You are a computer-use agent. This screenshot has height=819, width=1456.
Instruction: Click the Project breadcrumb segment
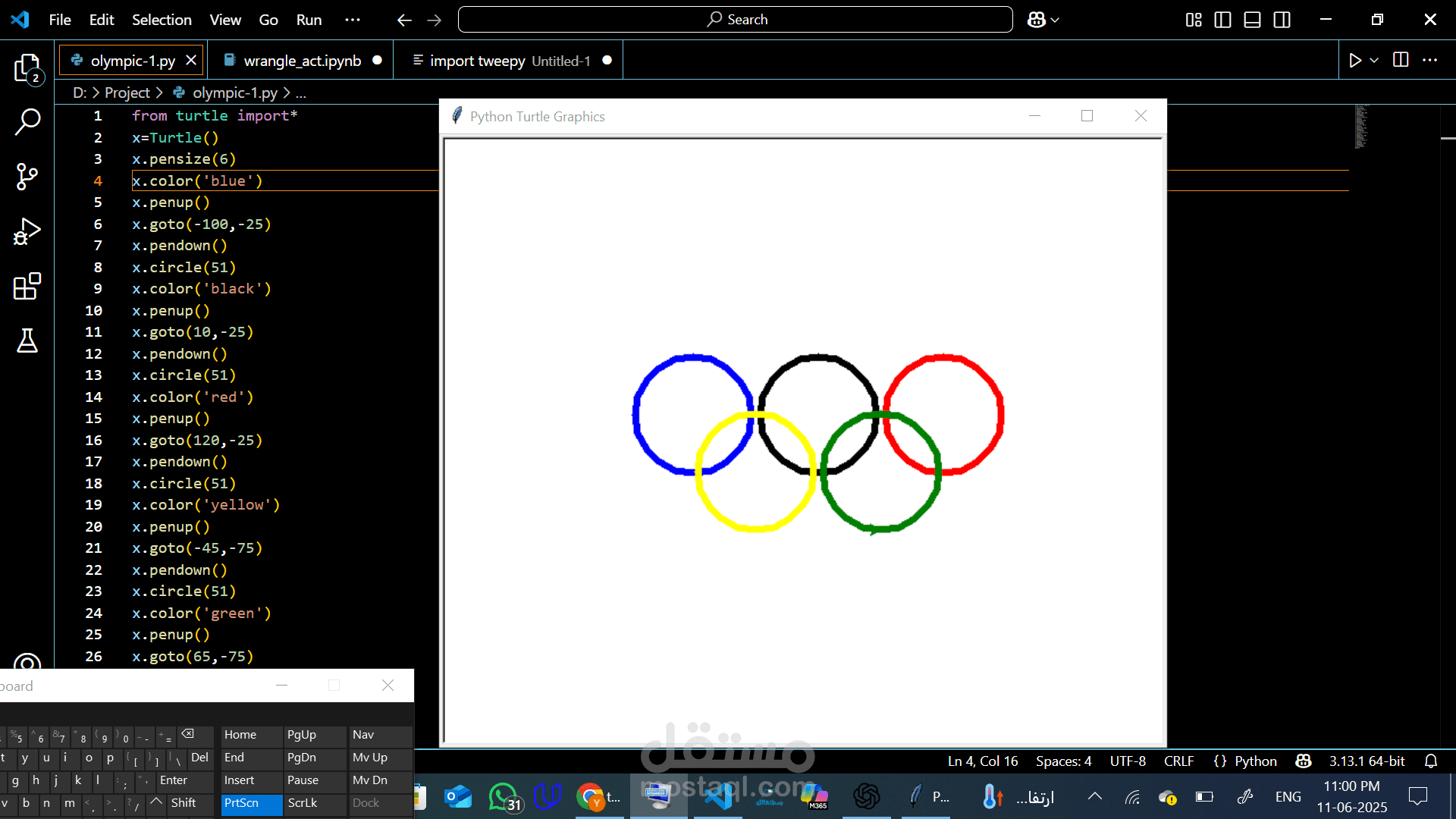pyautogui.click(x=127, y=93)
